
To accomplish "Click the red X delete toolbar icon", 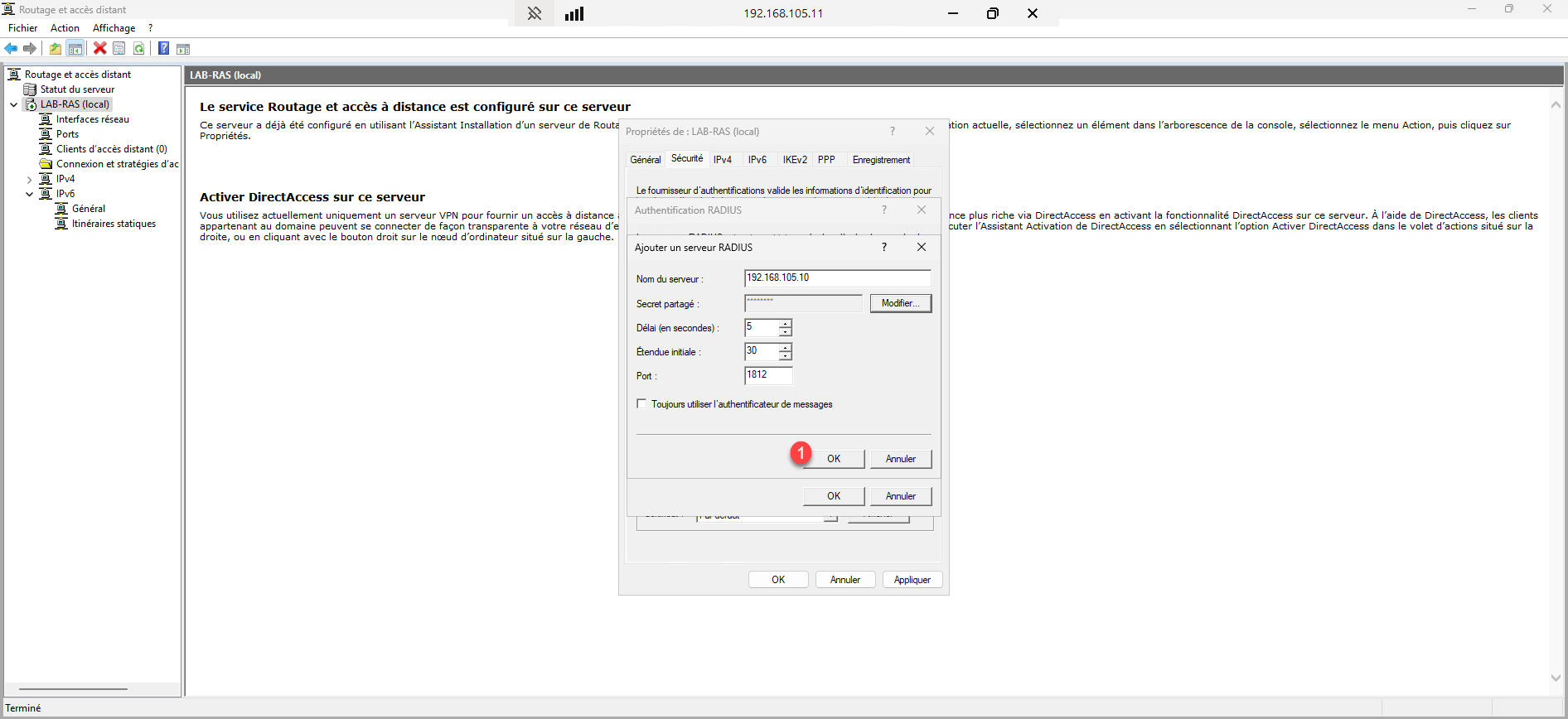I will 99,49.
